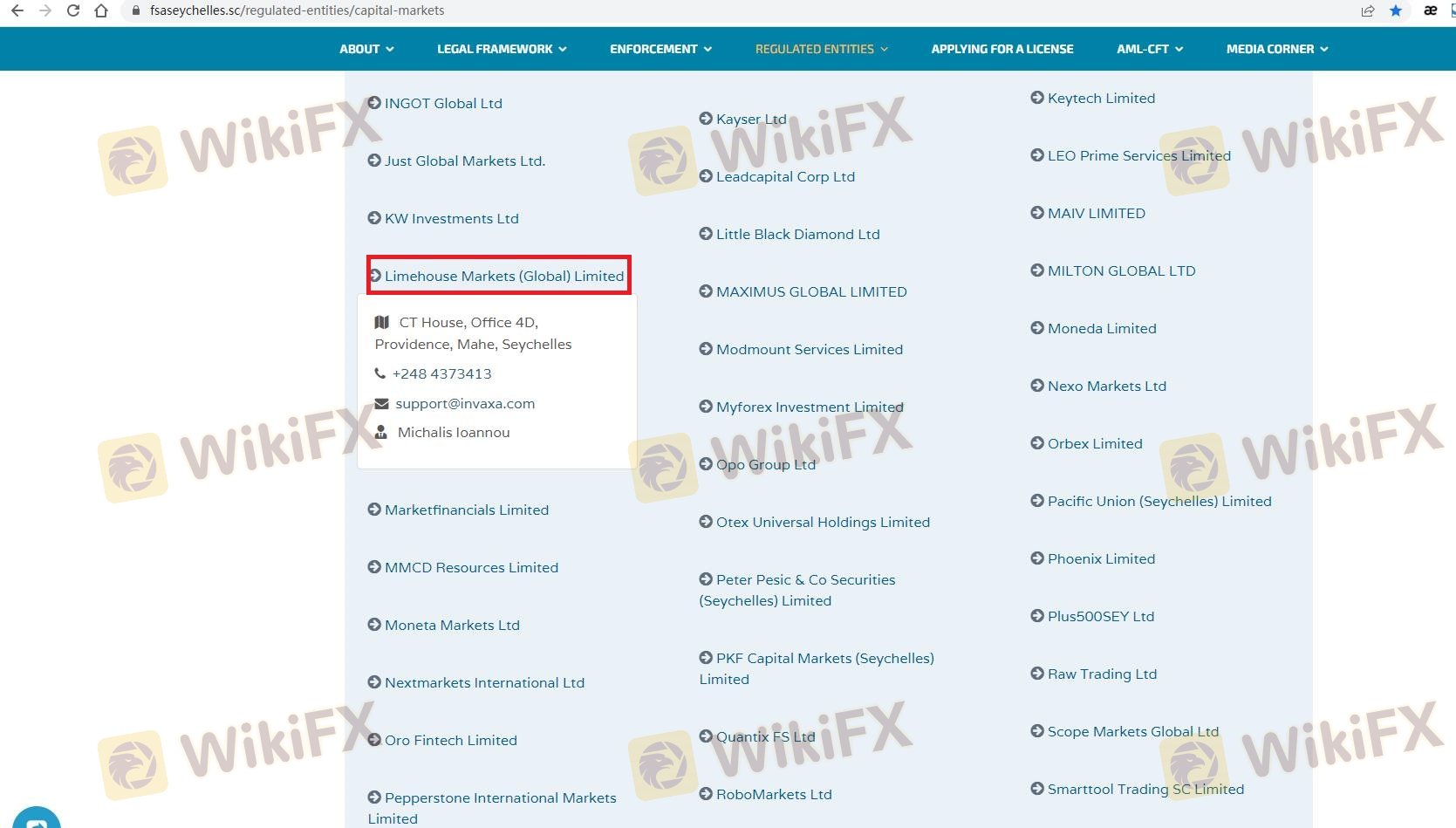The image size is (1456, 828).
Task: Expand the MEDIA CORNER dropdown
Action: click(1276, 49)
